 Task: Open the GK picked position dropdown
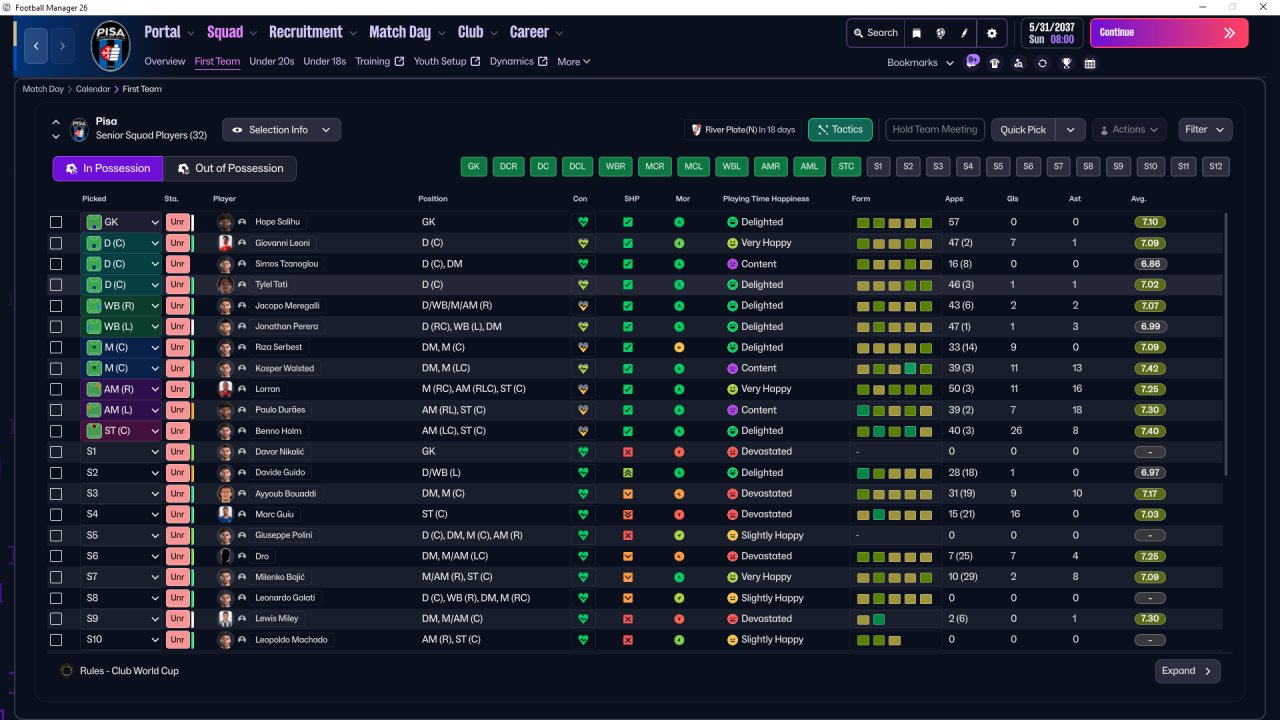155,222
